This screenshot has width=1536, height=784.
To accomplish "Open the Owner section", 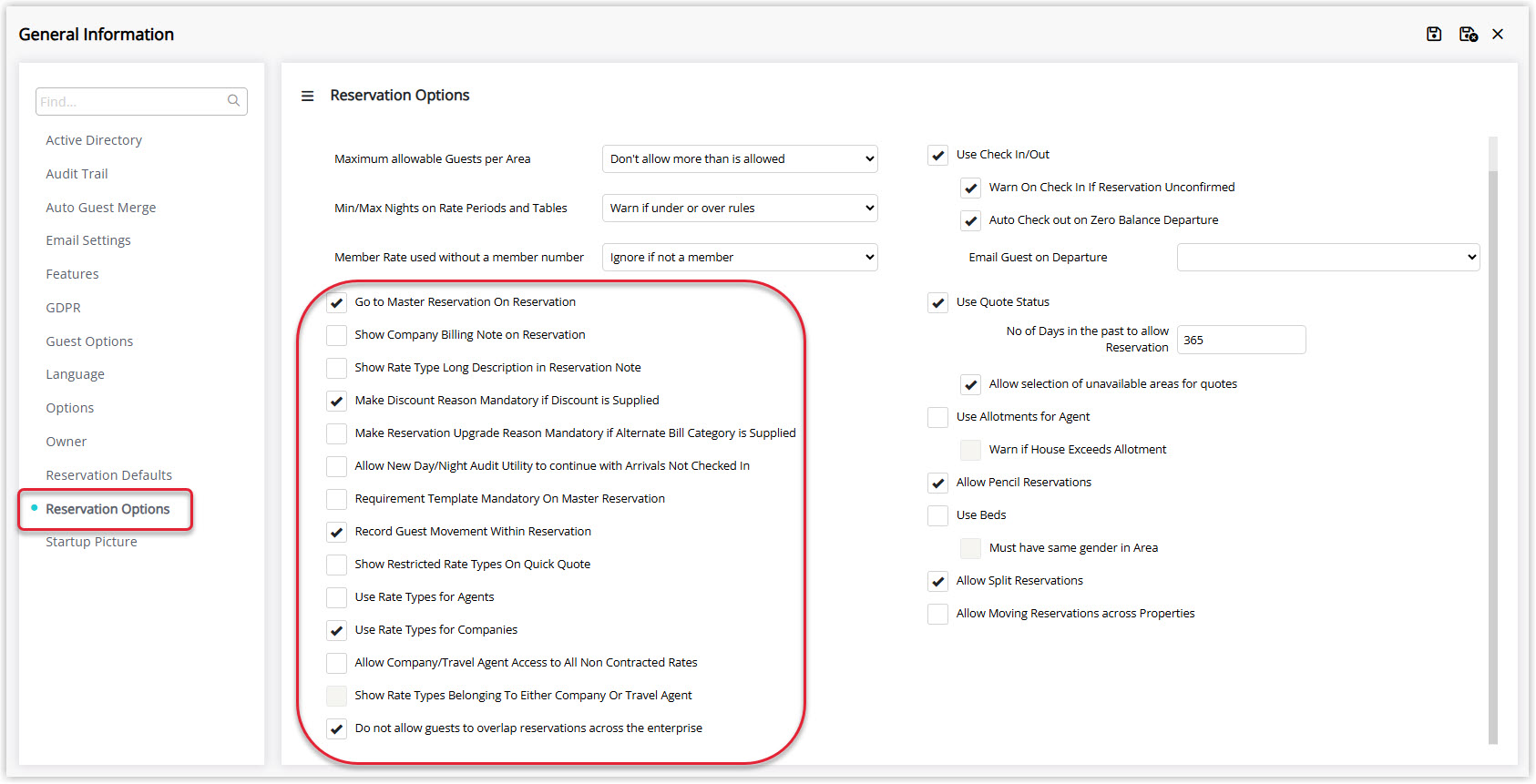I will pyautogui.click(x=67, y=442).
